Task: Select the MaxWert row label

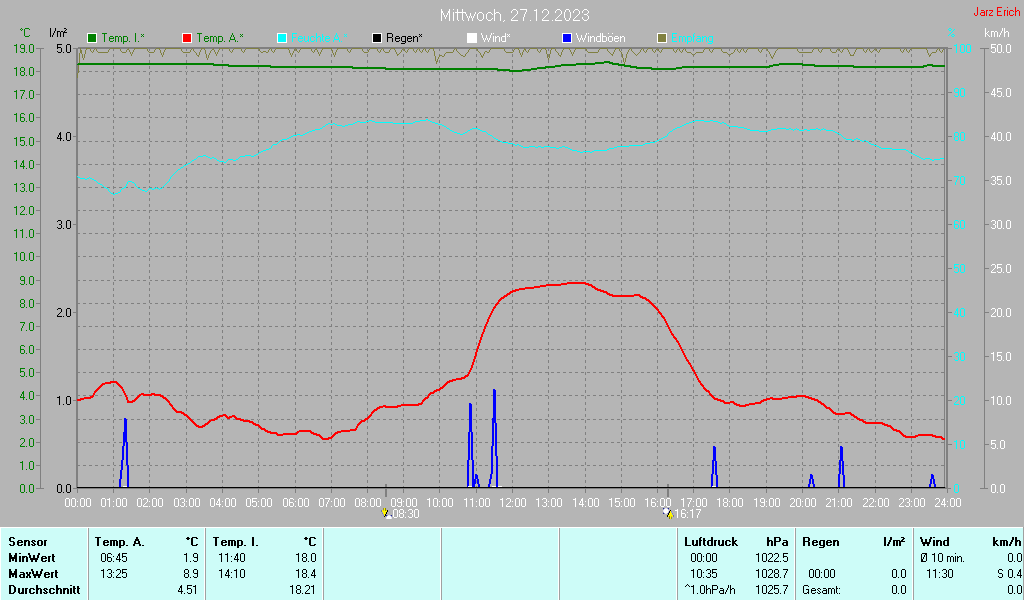Action: coord(34,573)
